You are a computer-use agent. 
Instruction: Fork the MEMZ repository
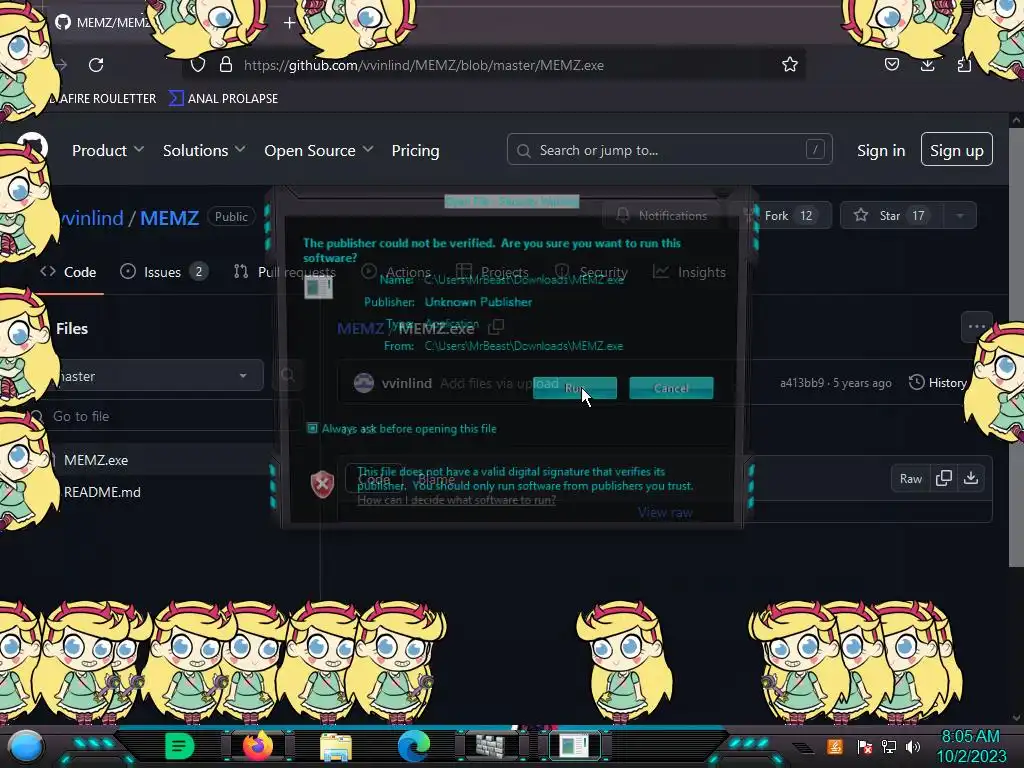point(788,216)
